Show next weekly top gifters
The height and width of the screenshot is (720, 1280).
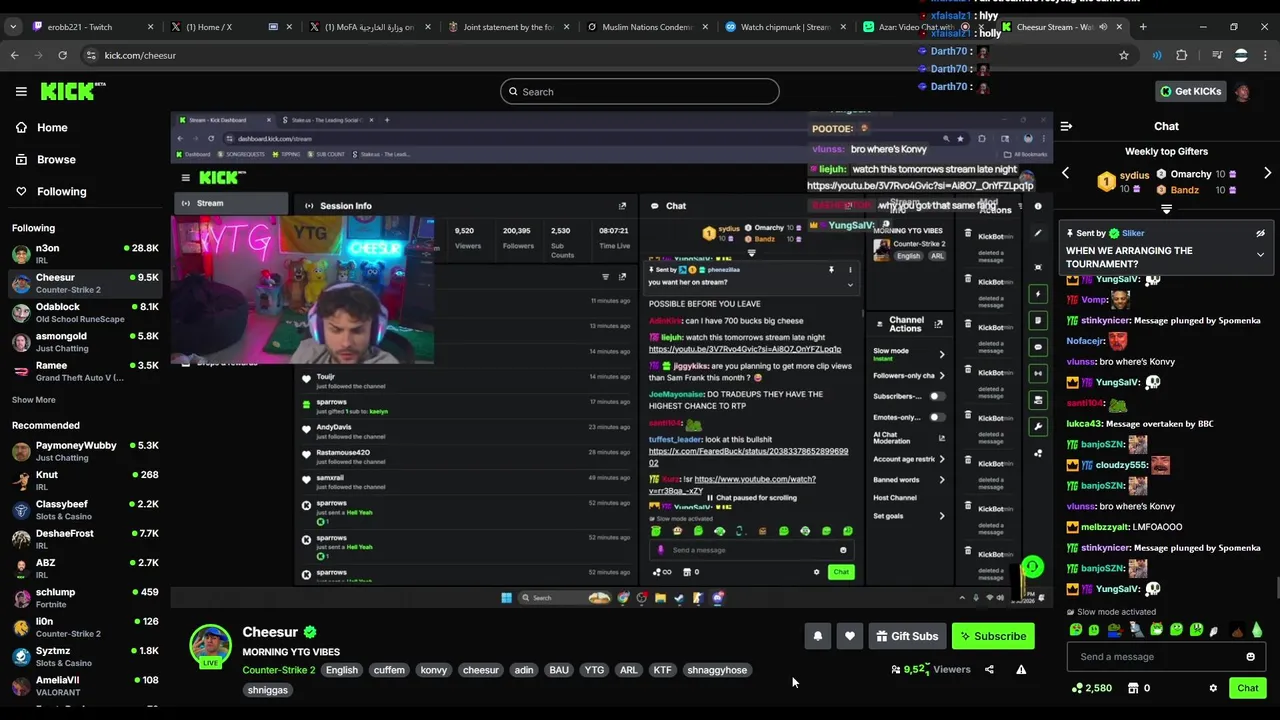pyautogui.click(x=1267, y=173)
